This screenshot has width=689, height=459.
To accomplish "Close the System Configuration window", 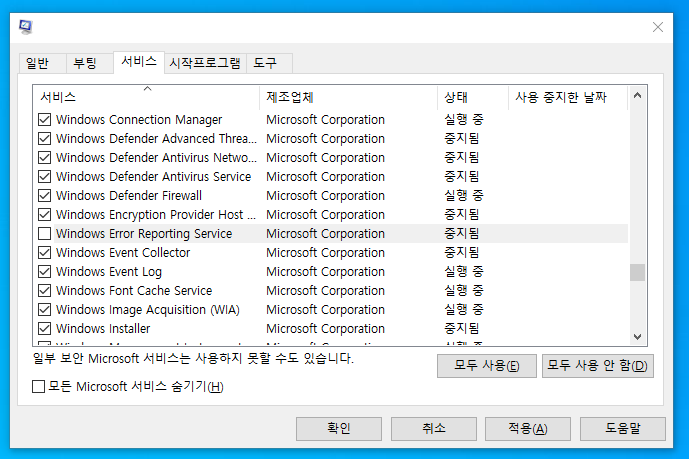I will pyautogui.click(x=657, y=27).
